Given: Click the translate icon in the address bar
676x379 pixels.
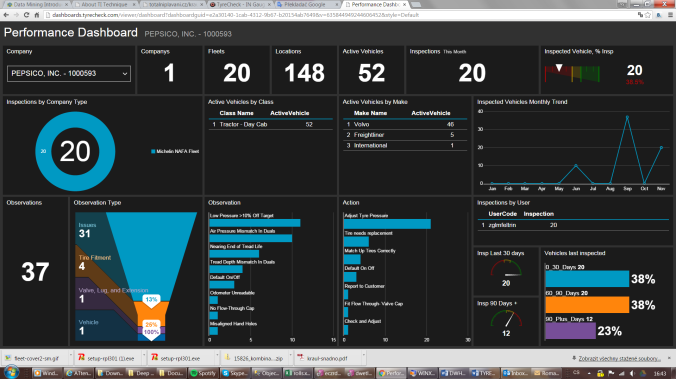Looking at the screenshot, I should point(640,15).
